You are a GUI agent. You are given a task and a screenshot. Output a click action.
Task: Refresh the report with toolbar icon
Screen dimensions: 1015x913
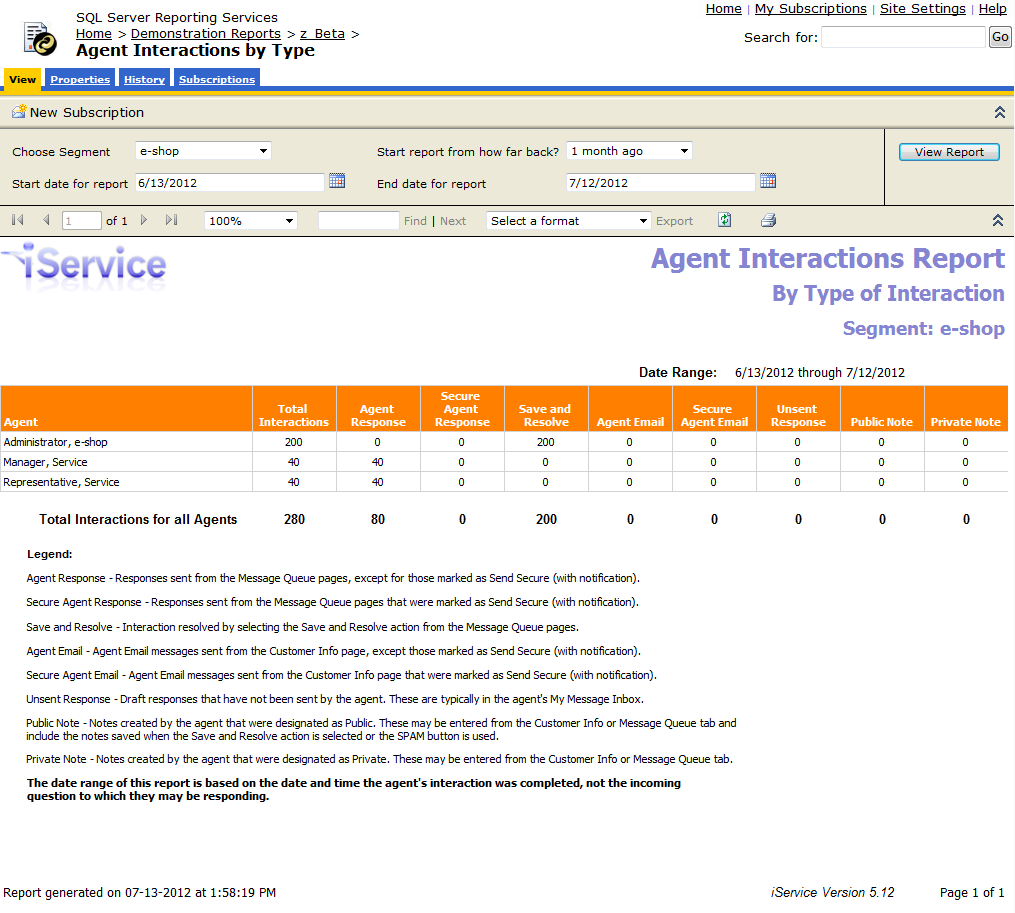(725, 220)
